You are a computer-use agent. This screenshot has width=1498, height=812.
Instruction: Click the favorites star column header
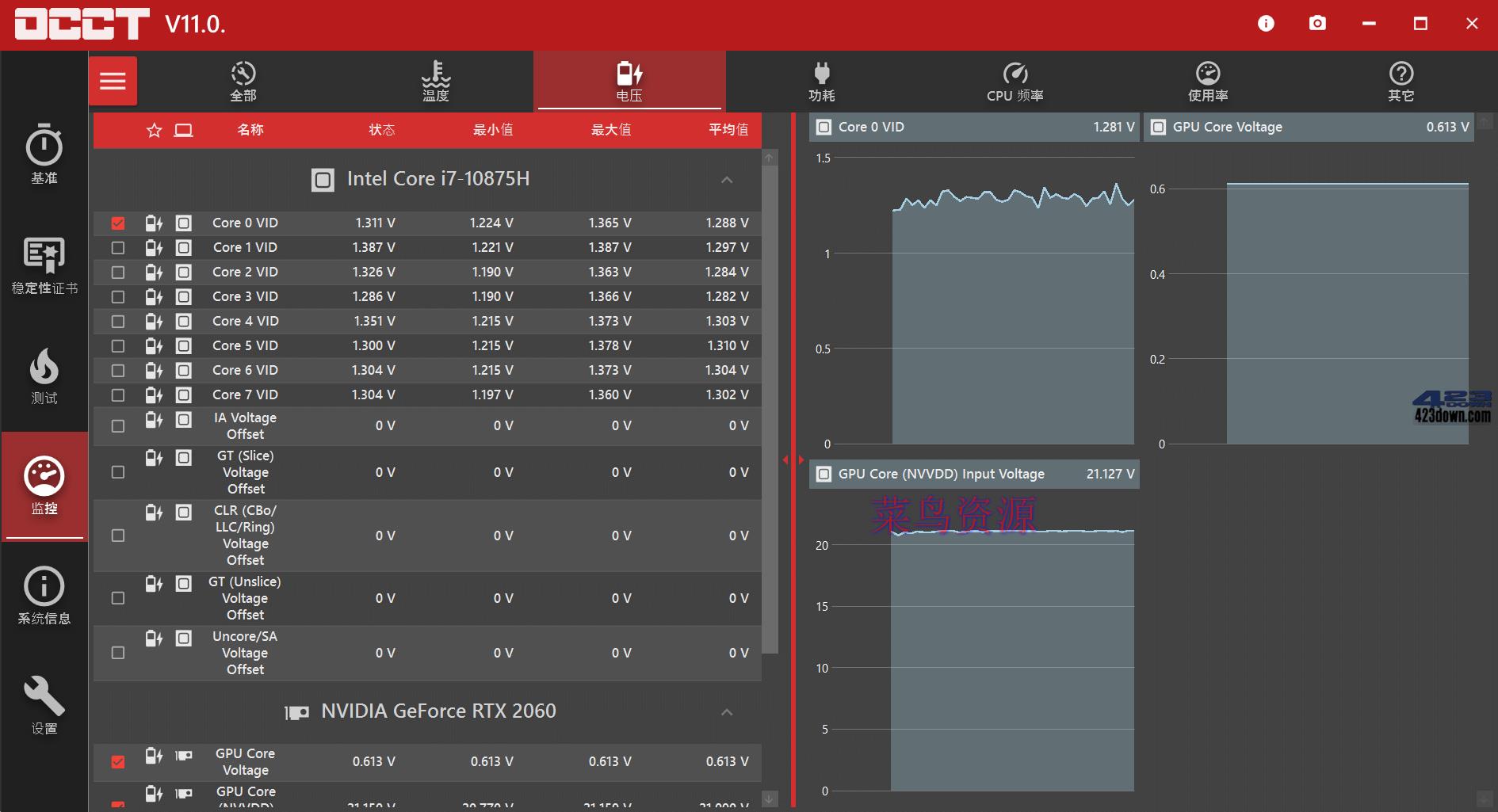pos(155,130)
